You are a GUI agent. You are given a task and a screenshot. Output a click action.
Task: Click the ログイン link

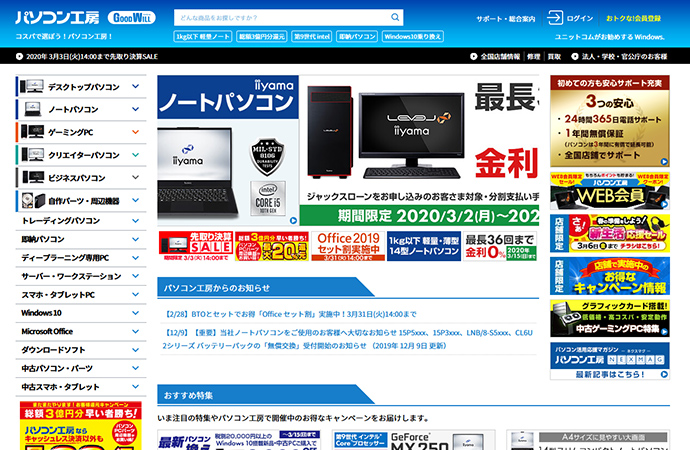pos(580,18)
